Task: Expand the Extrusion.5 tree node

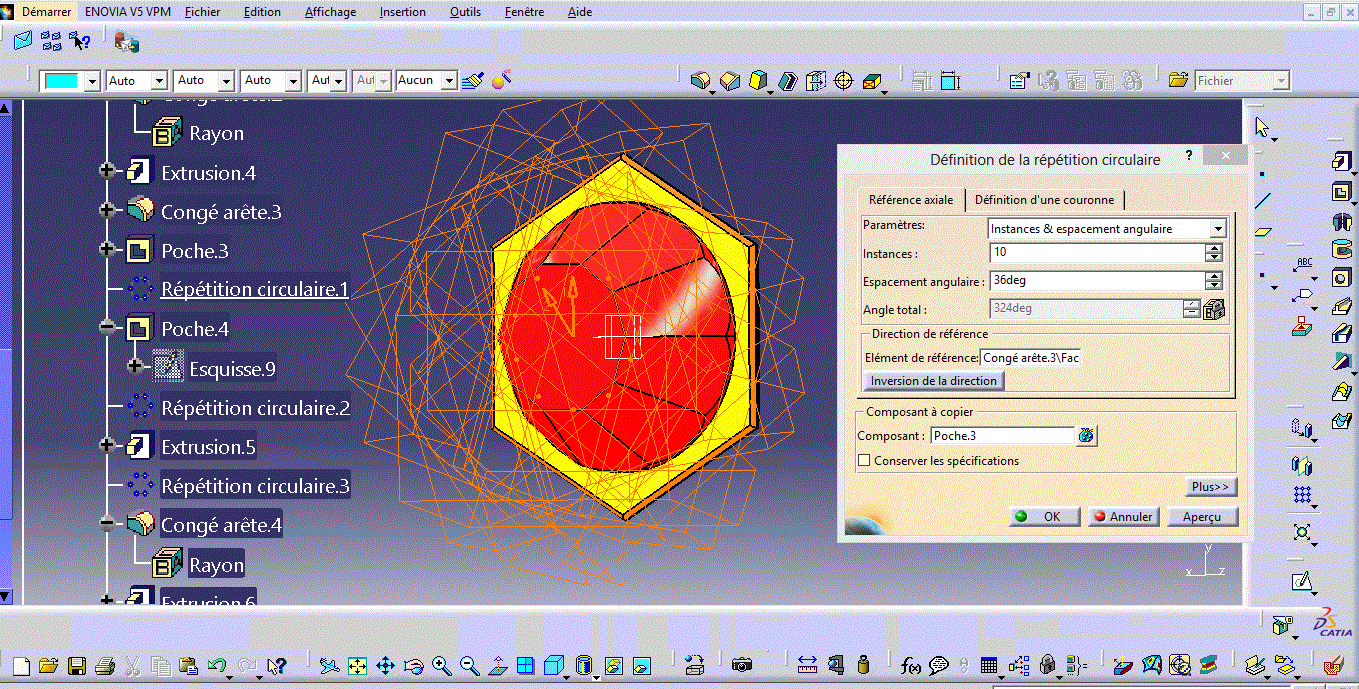Action: (107, 446)
